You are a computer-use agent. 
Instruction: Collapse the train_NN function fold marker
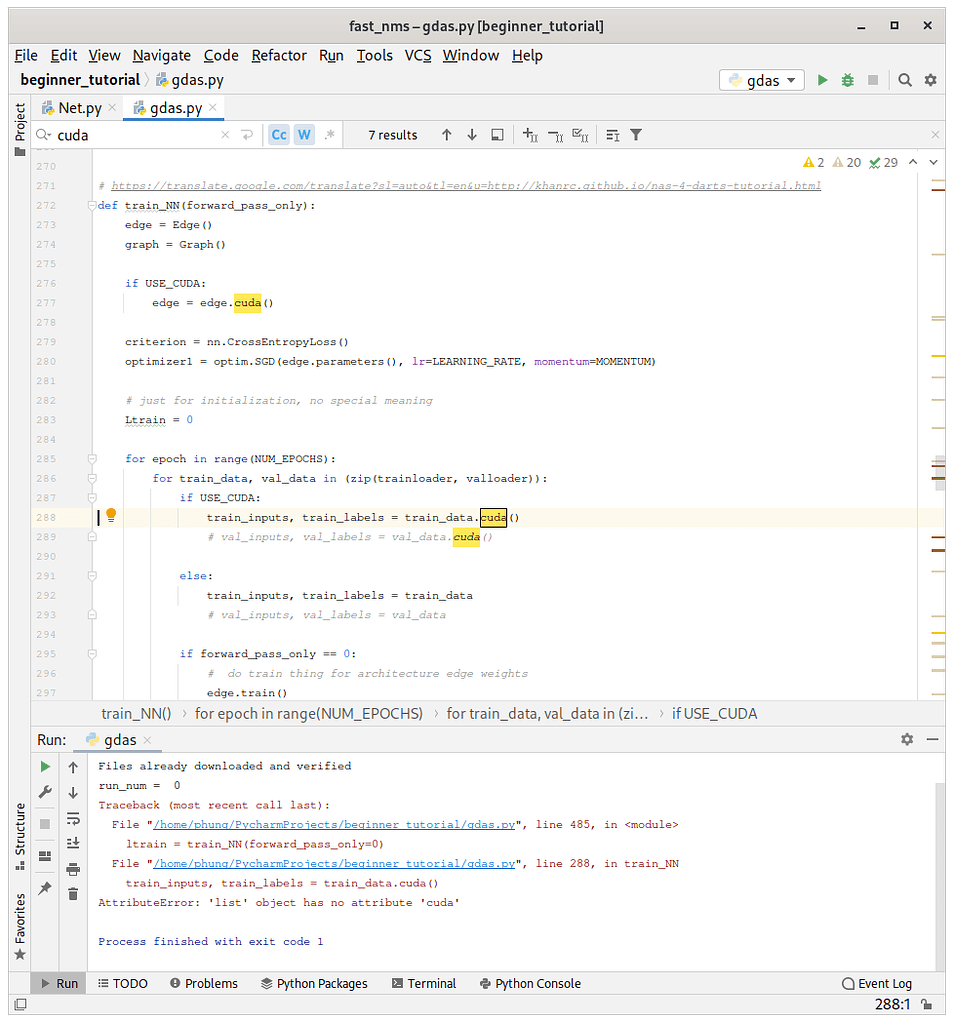(92, 205)
